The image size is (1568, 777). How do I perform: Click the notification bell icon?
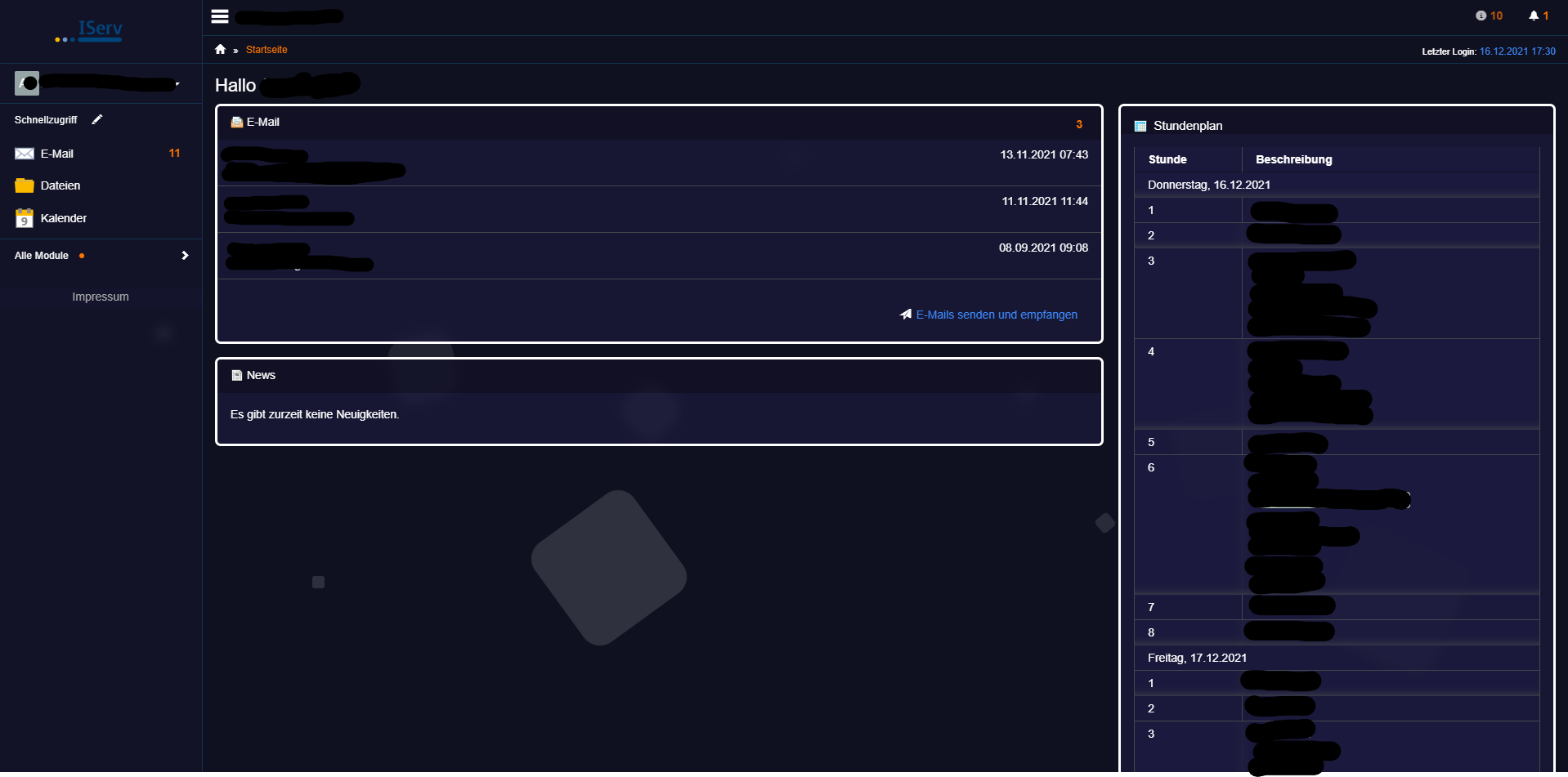click(1534, 15)
